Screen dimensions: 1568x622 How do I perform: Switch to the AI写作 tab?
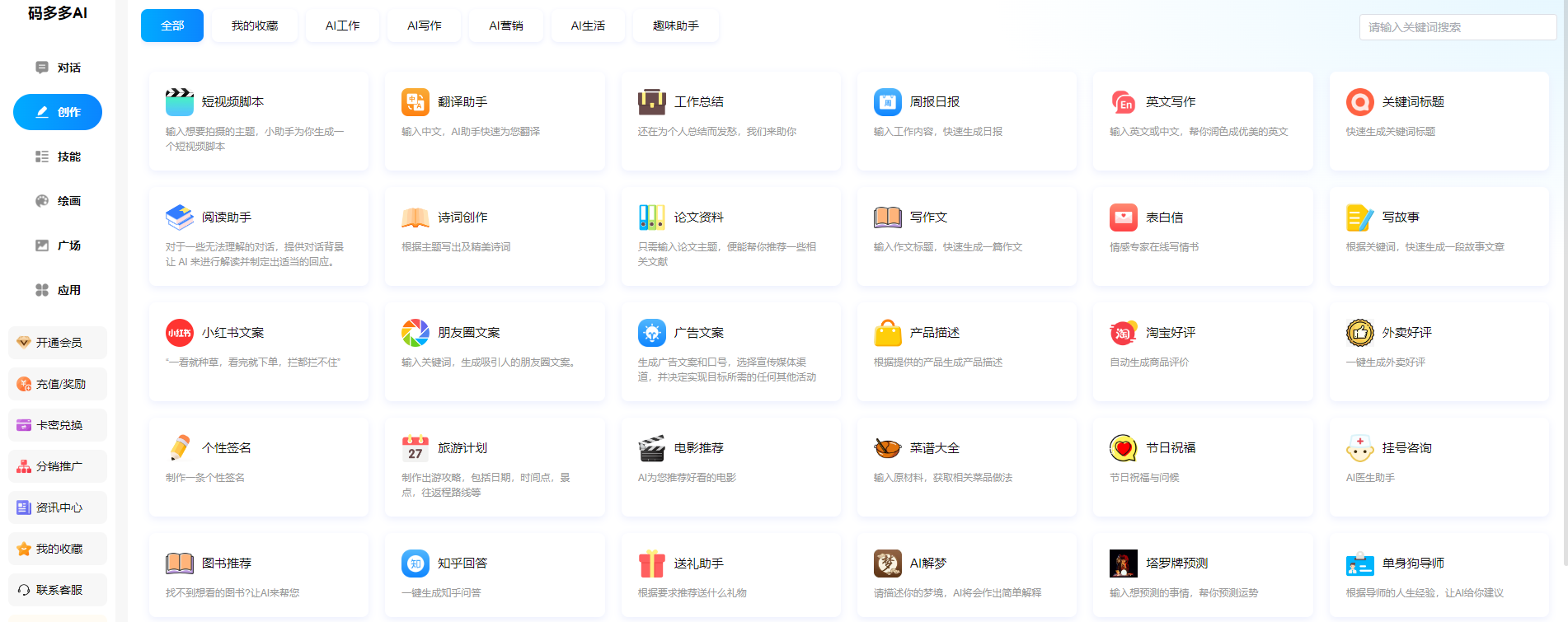click(x=425, y=26)
